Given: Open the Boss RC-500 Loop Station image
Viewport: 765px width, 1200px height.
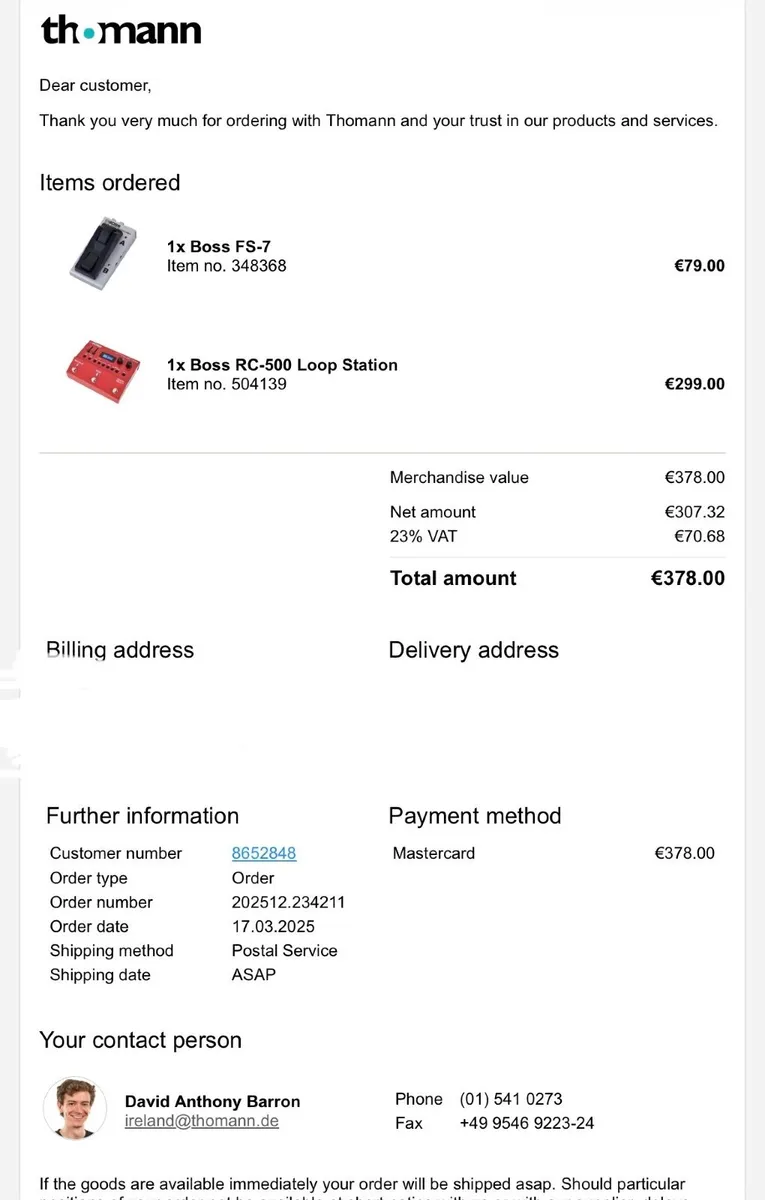Looking at the screenshot, I should [100, 371].
